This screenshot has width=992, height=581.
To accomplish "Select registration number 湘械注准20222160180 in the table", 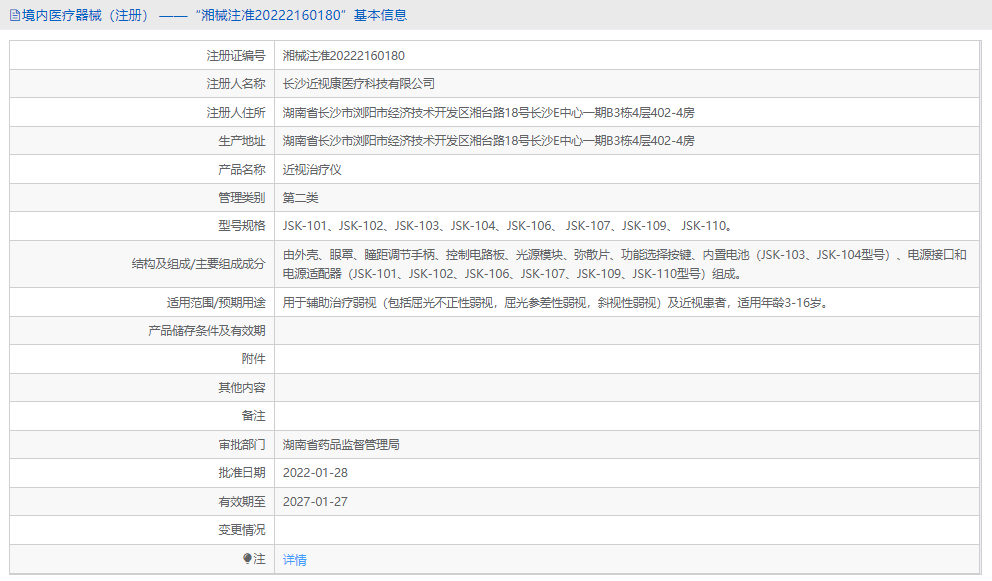I will [x=344, y=56].
